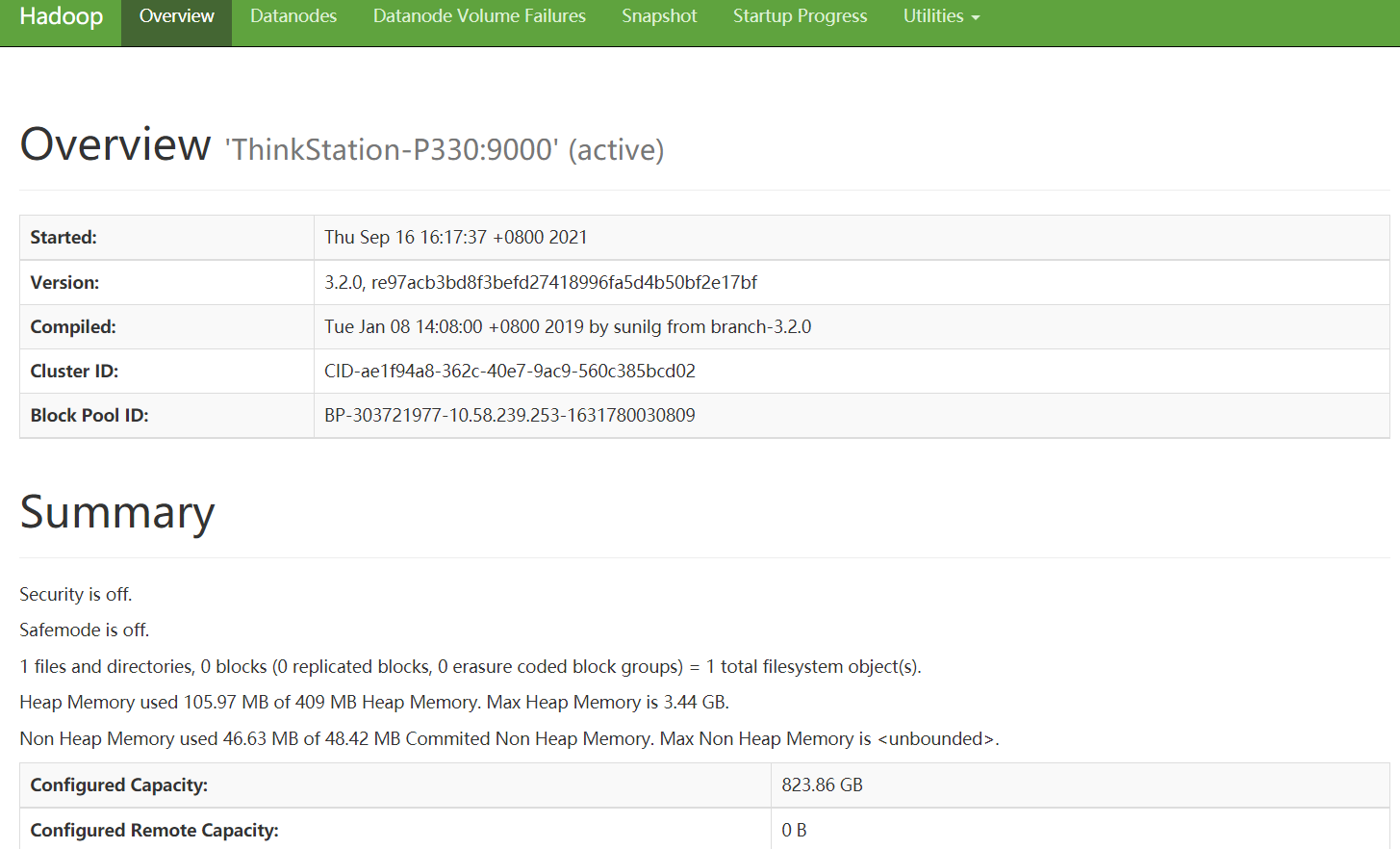Open the Datanodes tab
Screen dimensions: 1400x849
(x=293, y=15)
